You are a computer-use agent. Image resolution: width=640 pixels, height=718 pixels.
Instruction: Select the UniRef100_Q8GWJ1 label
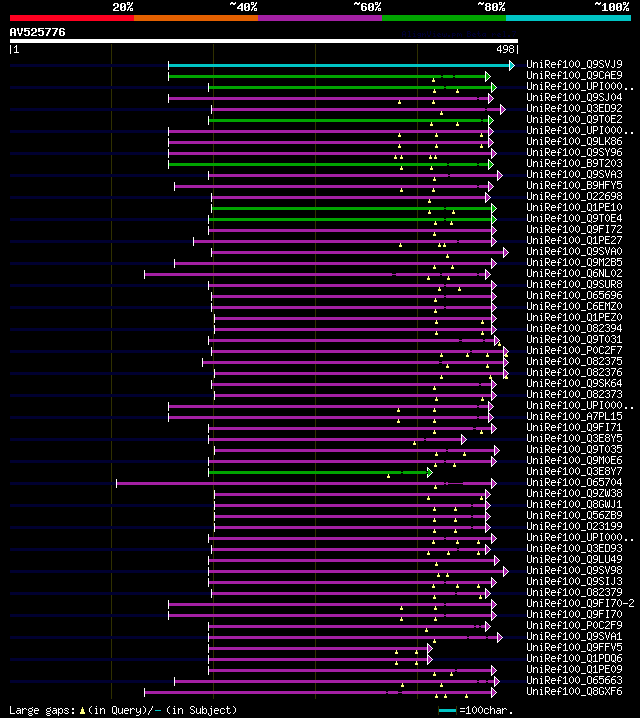[574, 504]
